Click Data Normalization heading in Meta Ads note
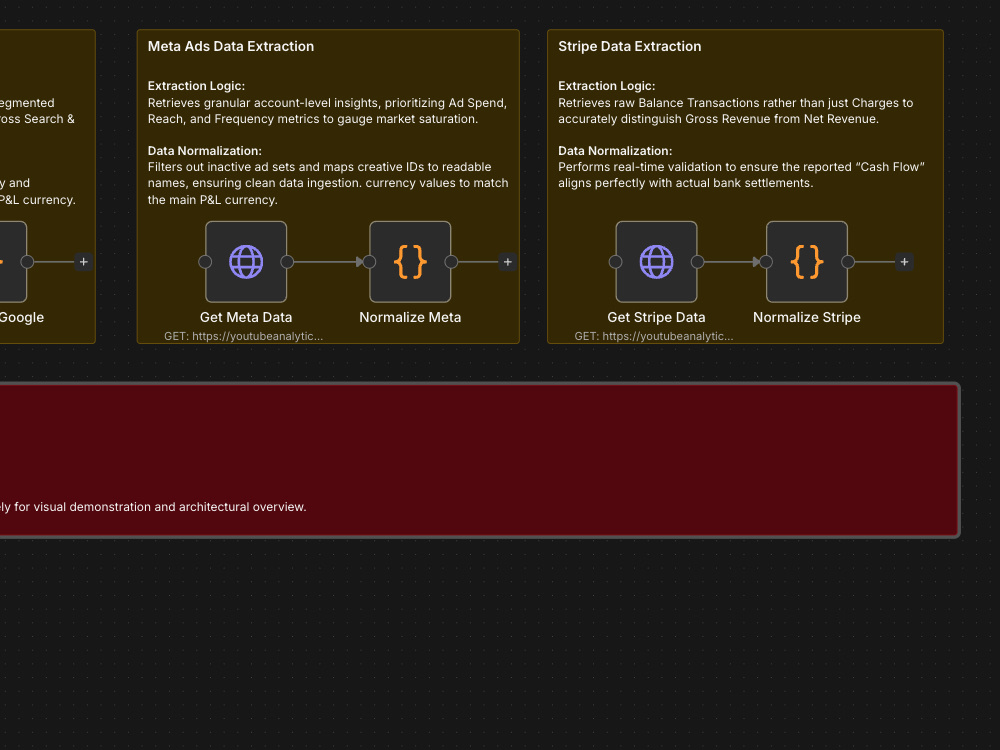Viewport: 1000px width, 750px height. tap(205, 151)
